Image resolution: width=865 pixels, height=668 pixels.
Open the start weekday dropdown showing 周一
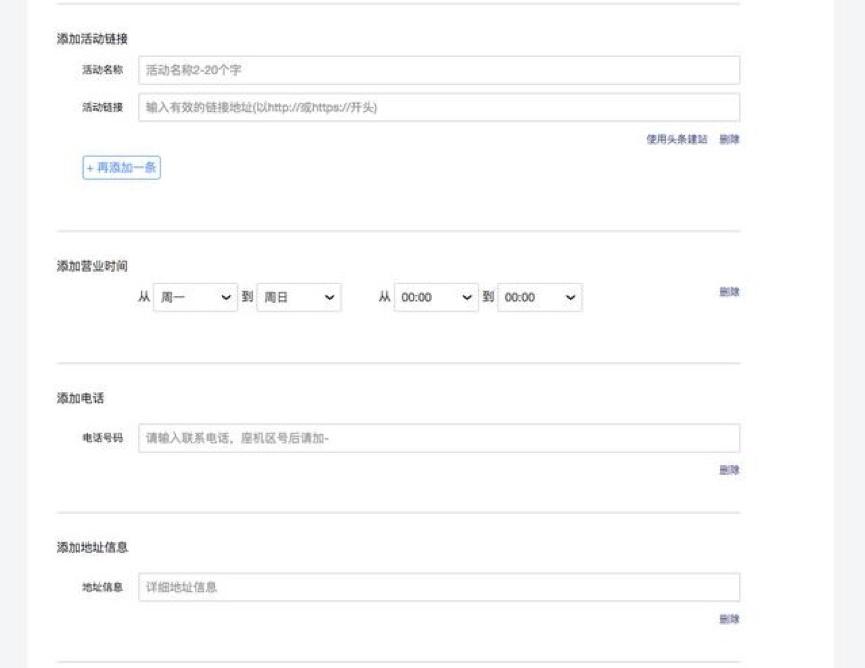pyautogui.click(x=196, y=297)
